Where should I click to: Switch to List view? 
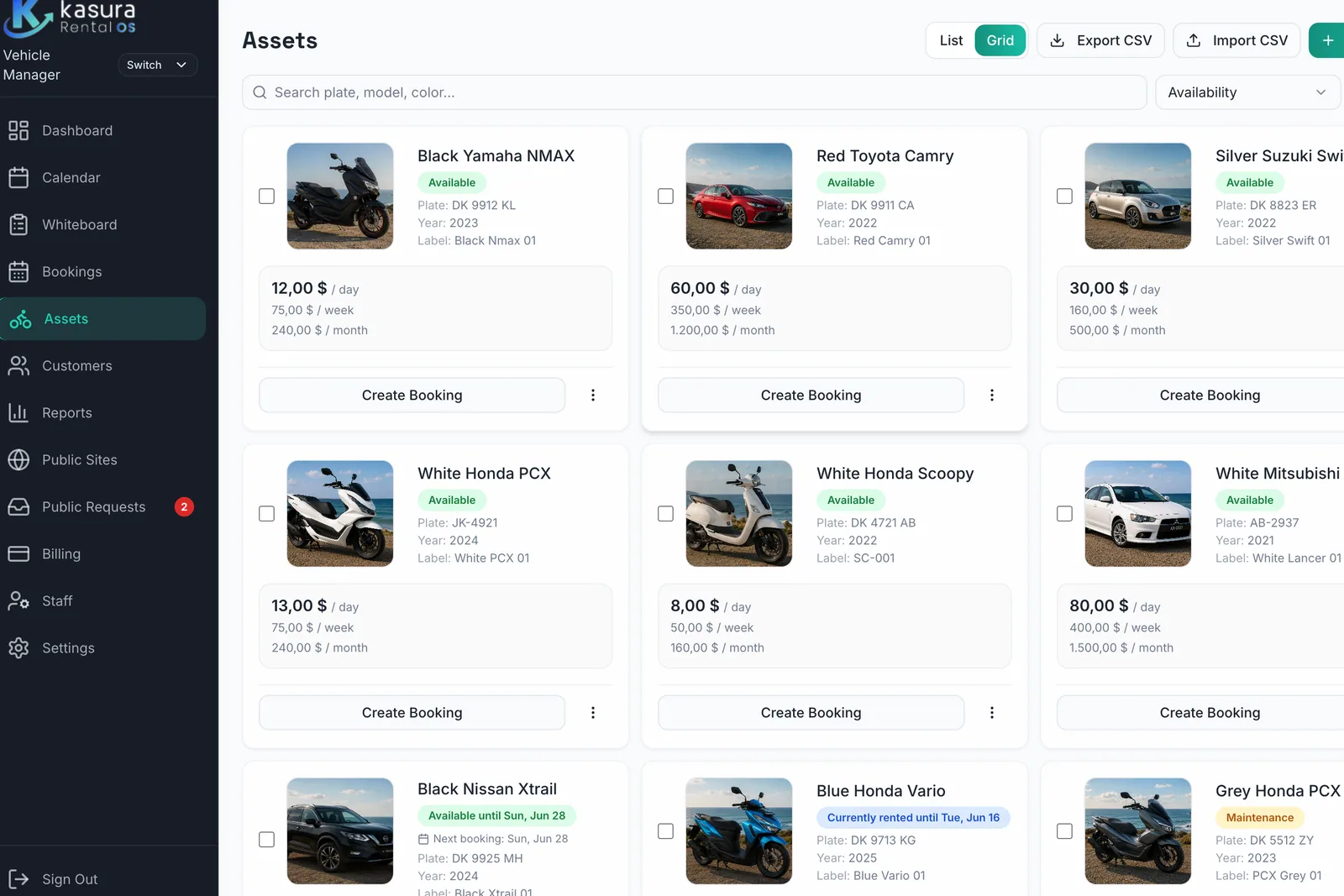951,40
